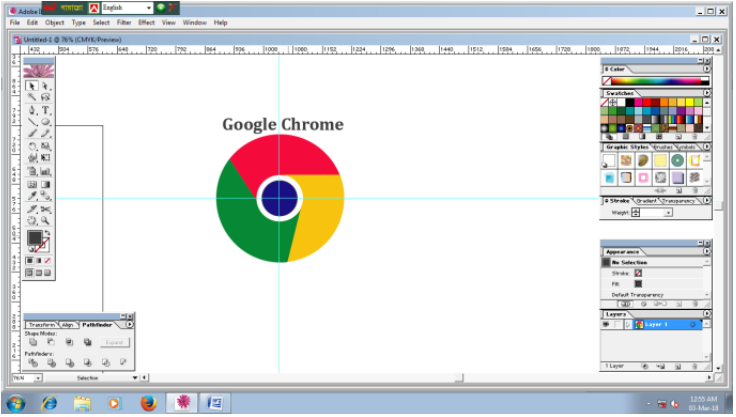Select the Paintbrush tool

coord(31,134)
